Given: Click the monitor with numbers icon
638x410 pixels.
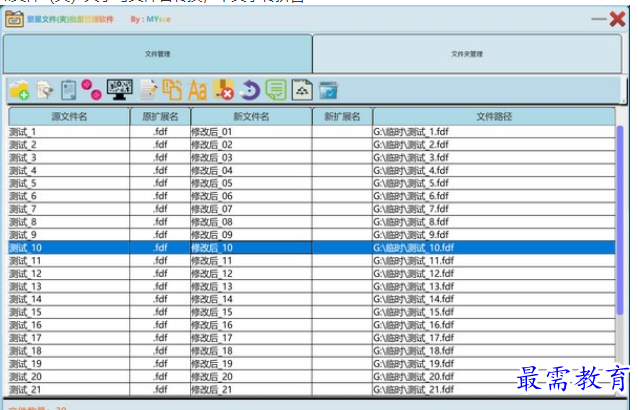Looking at the screenshot, I should (x=119, y=89).
